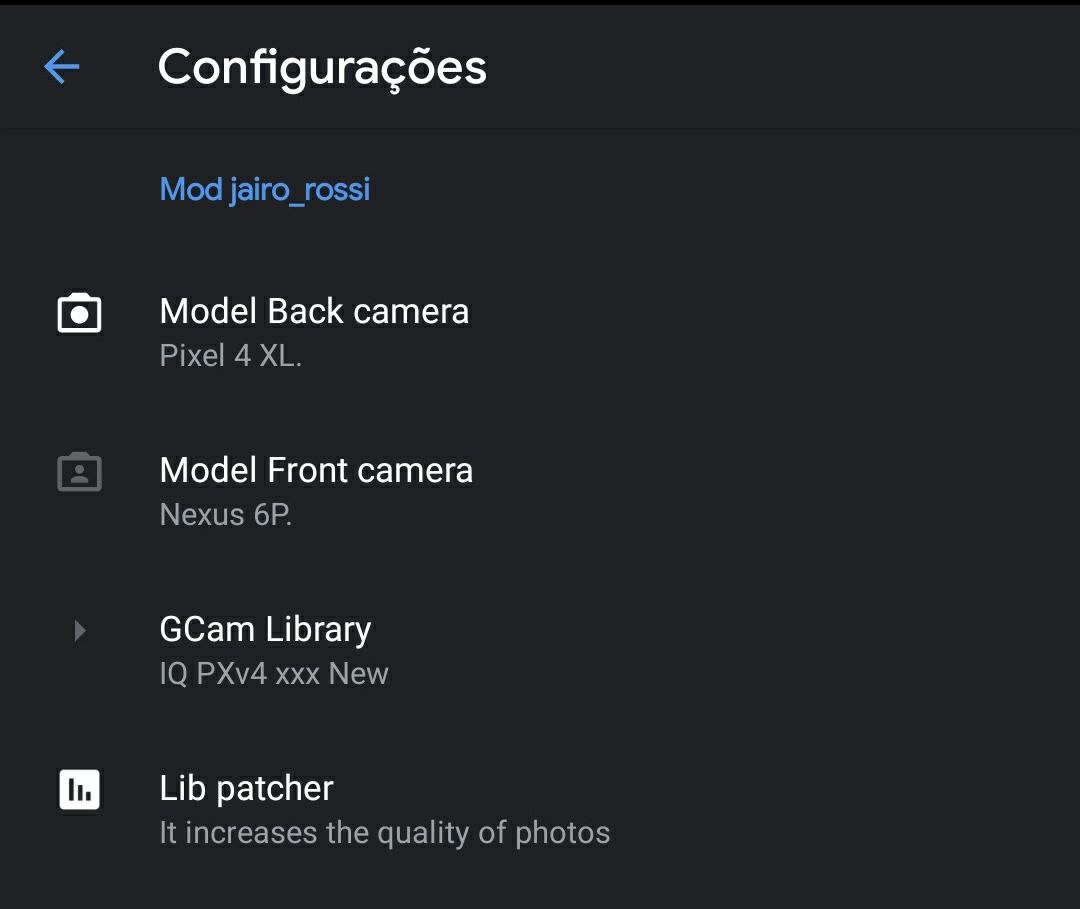Tap the Lib patcher chart icon
The image size is (1080, 909).
pyautogui.click(x=79, y=789)
